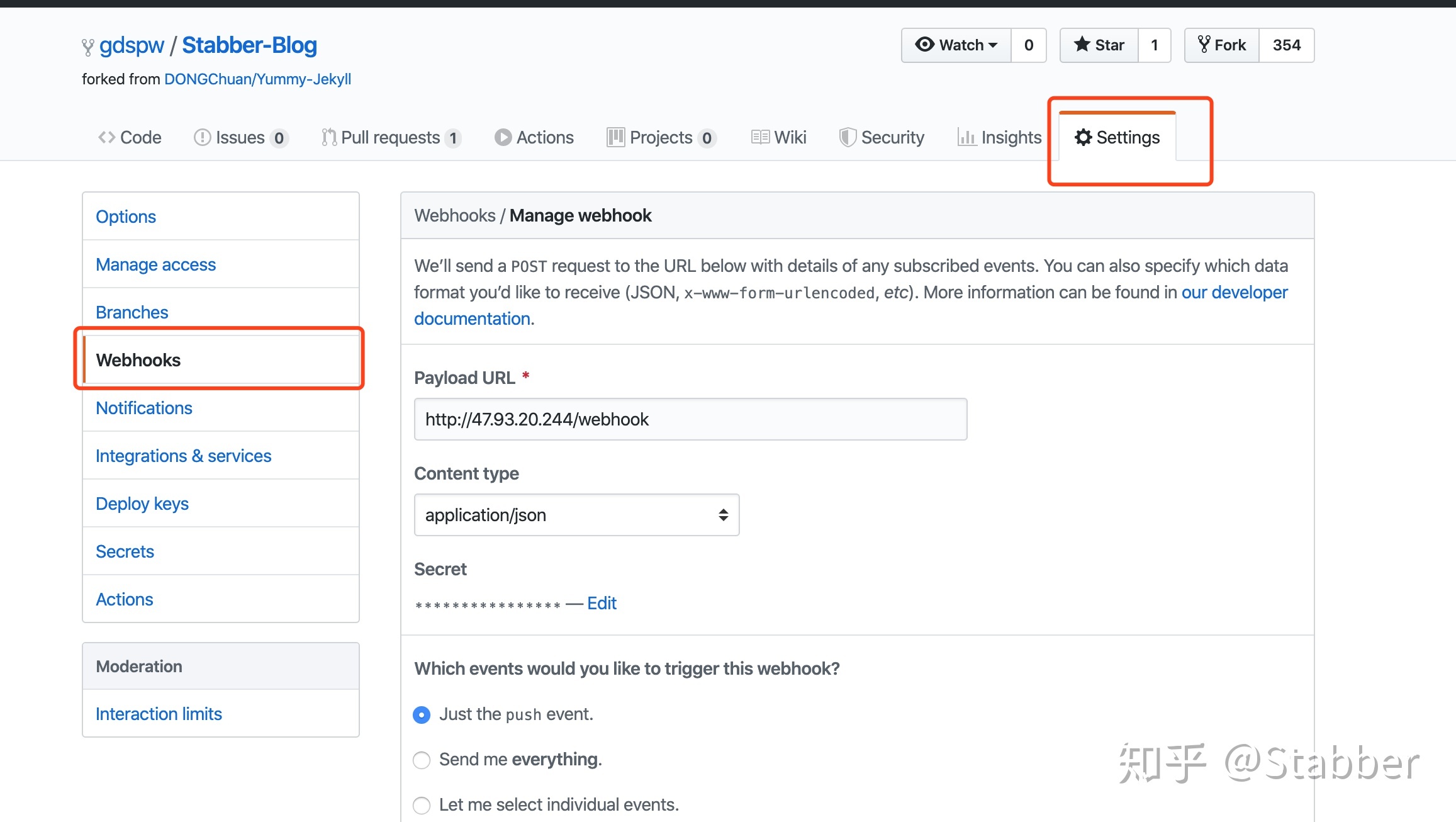
Task: Click the Settings gear icon
Action: click(1084, 138)
